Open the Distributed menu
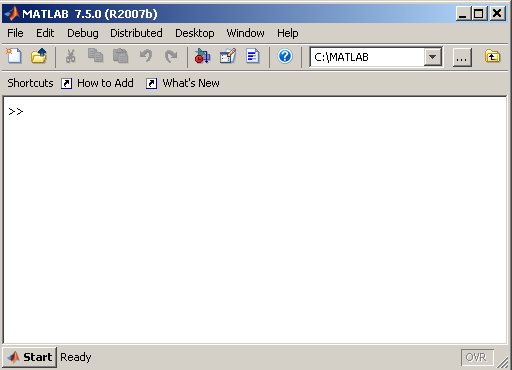512x370 pixels. pos(136,33)
